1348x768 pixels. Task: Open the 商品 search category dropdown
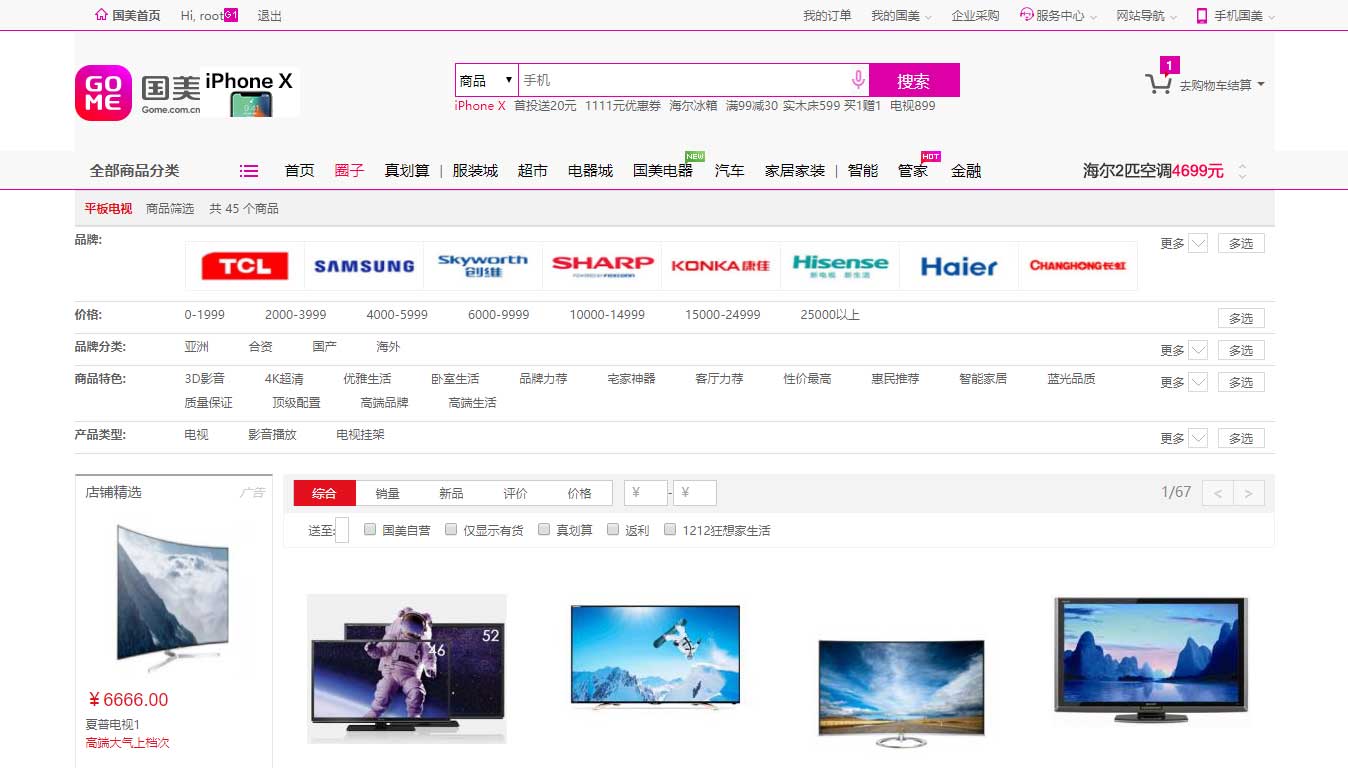[x=486, y=80]
